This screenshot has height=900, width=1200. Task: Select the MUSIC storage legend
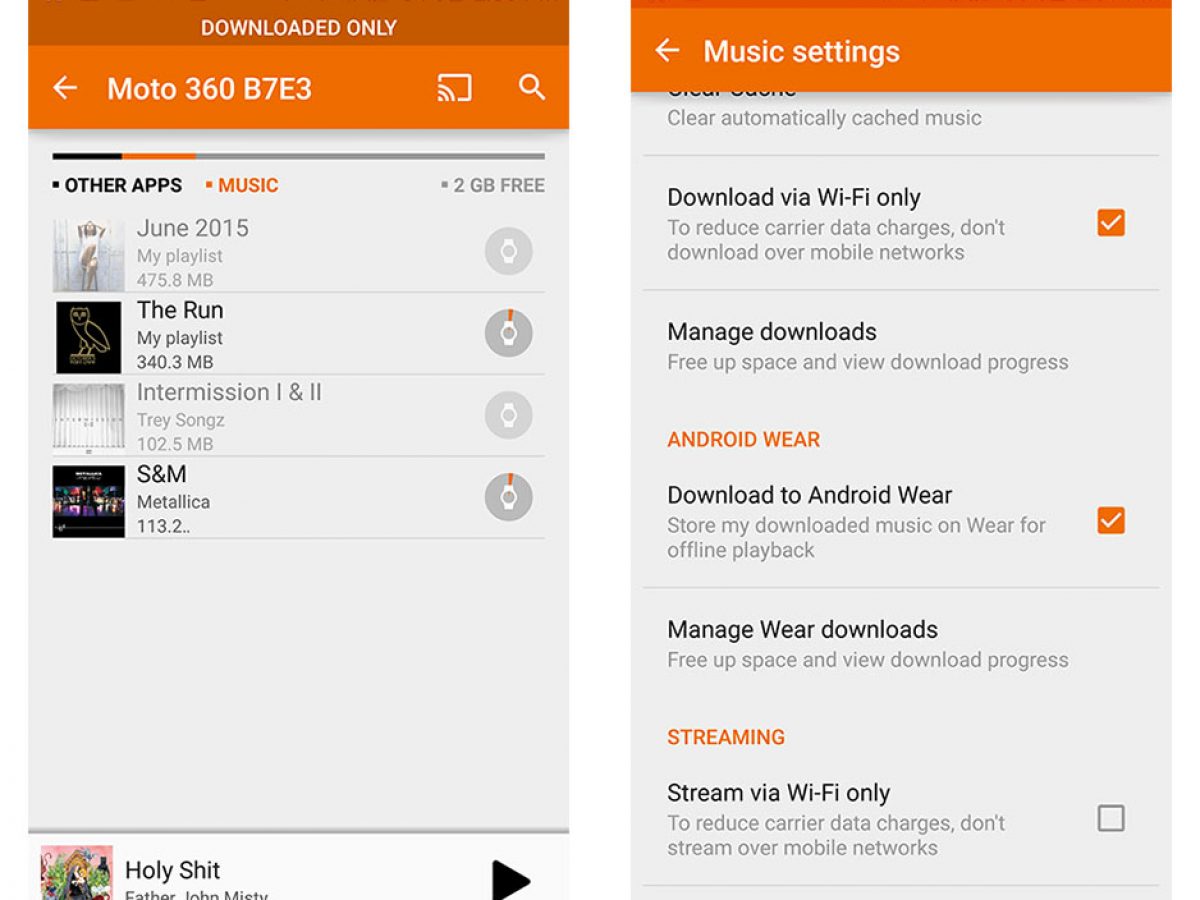click(242, 185)
